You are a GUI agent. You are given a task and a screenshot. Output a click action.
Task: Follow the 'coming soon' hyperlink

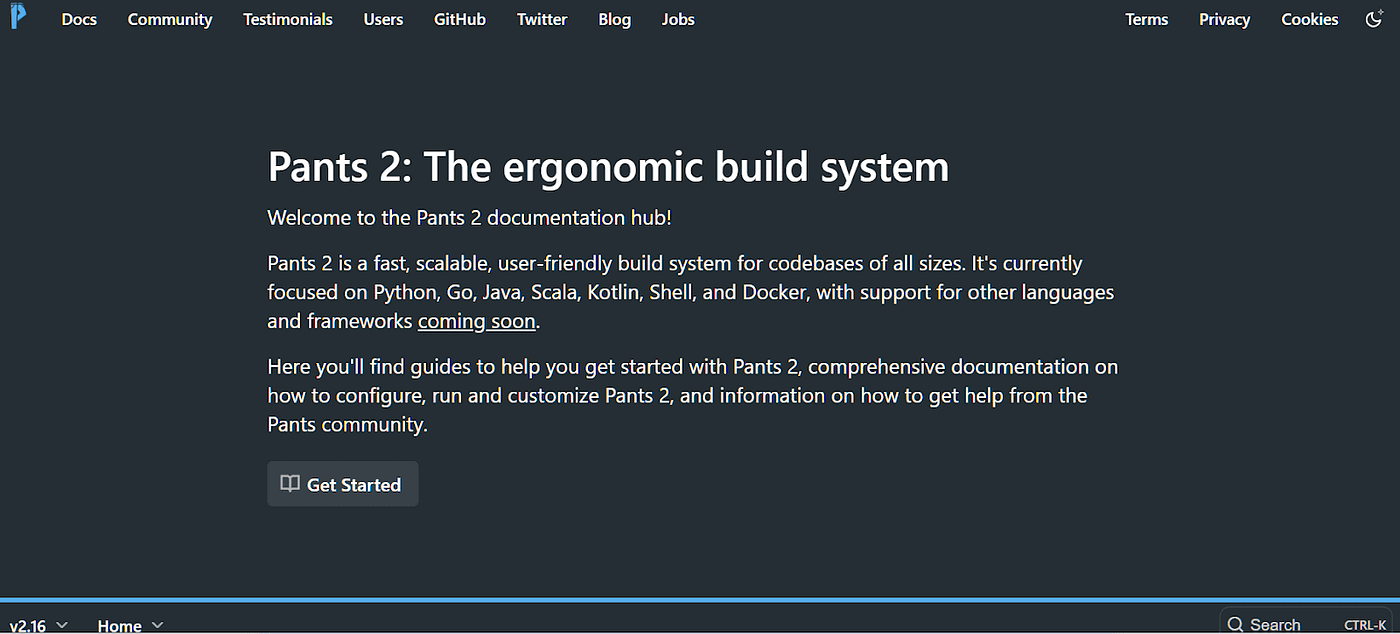[477, 322]
